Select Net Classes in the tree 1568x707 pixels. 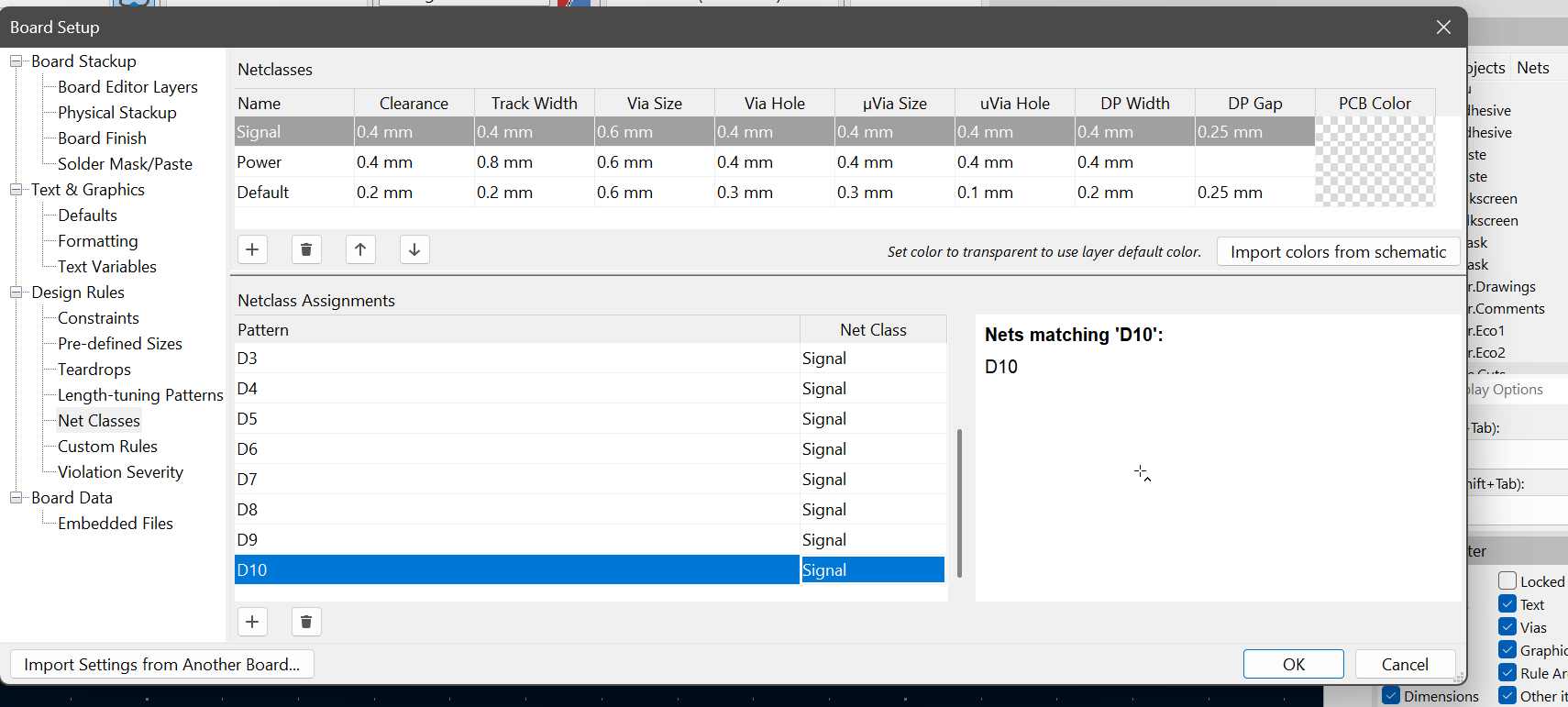(99, 421)
